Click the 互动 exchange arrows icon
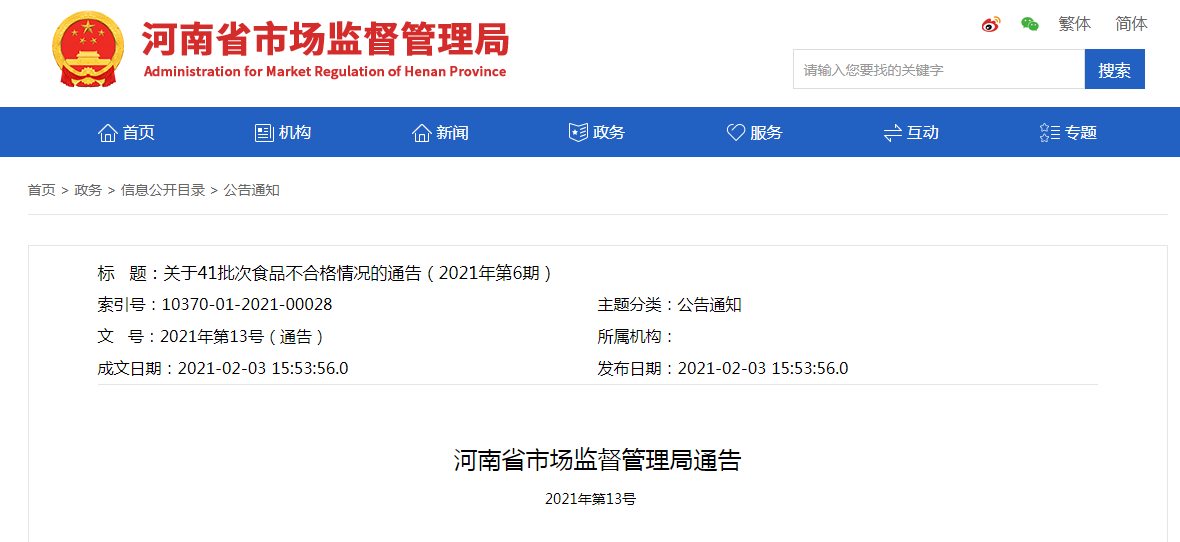Viewport: 1180px width, 542px height. click(x=893, y=133)
